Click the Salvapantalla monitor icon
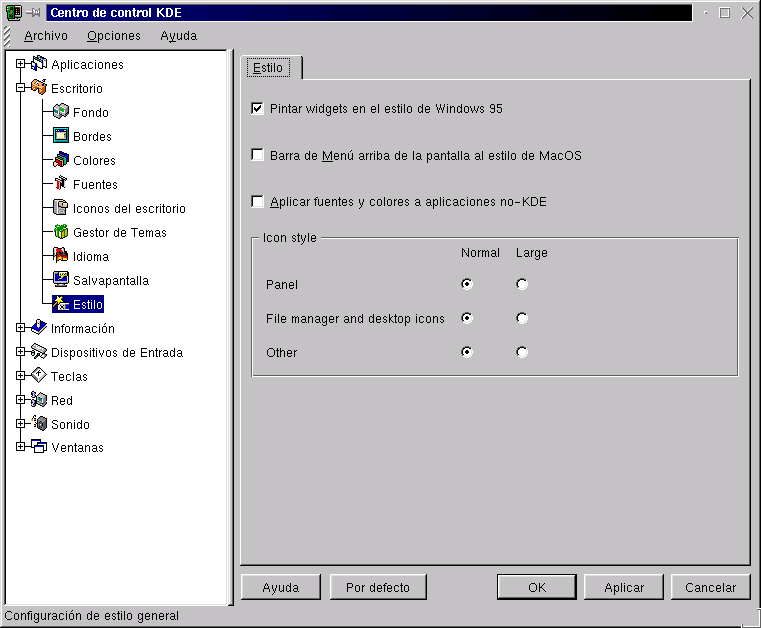The image size is (761, 628). pos(61,280)
